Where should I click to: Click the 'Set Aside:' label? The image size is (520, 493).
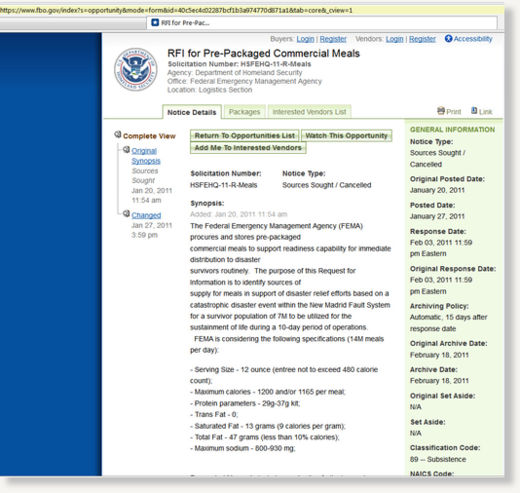point(427,422)
